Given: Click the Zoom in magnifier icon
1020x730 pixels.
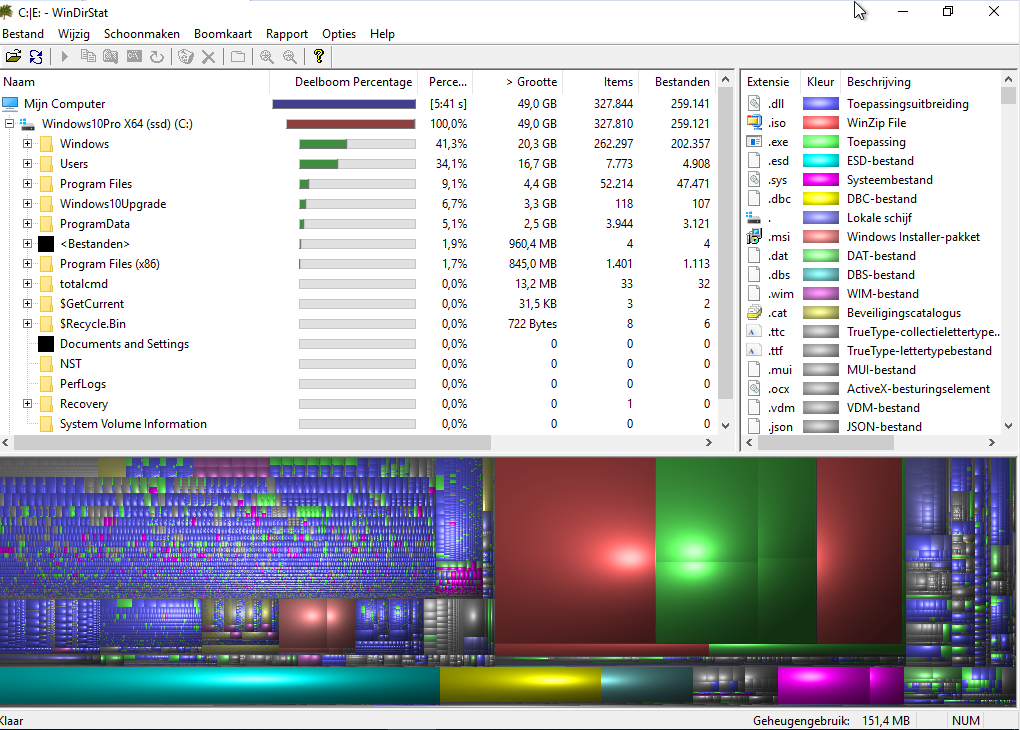Looking at the screenshot, I should coord(267,57).
